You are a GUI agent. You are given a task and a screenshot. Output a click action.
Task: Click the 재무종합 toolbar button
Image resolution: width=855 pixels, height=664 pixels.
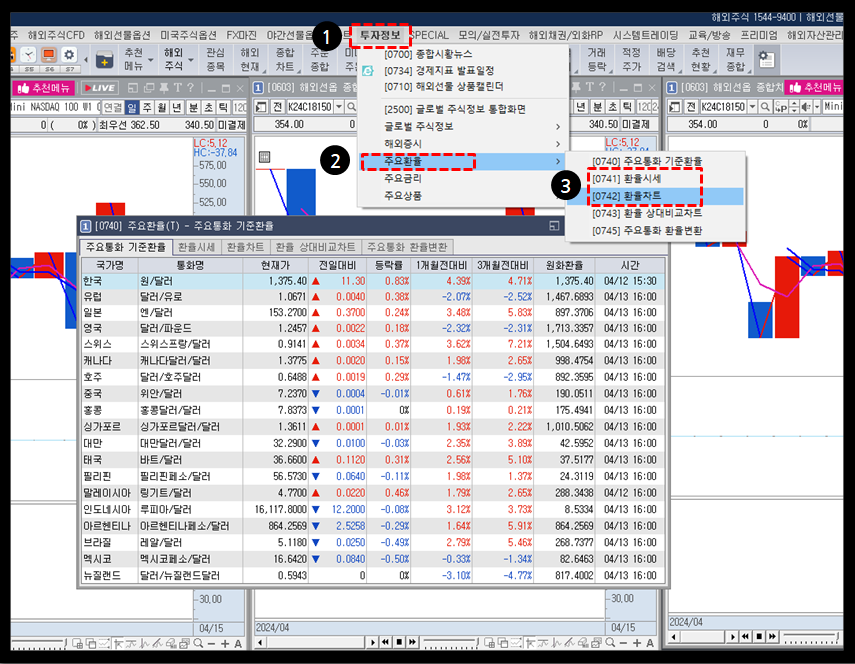(x=735, y=59)
